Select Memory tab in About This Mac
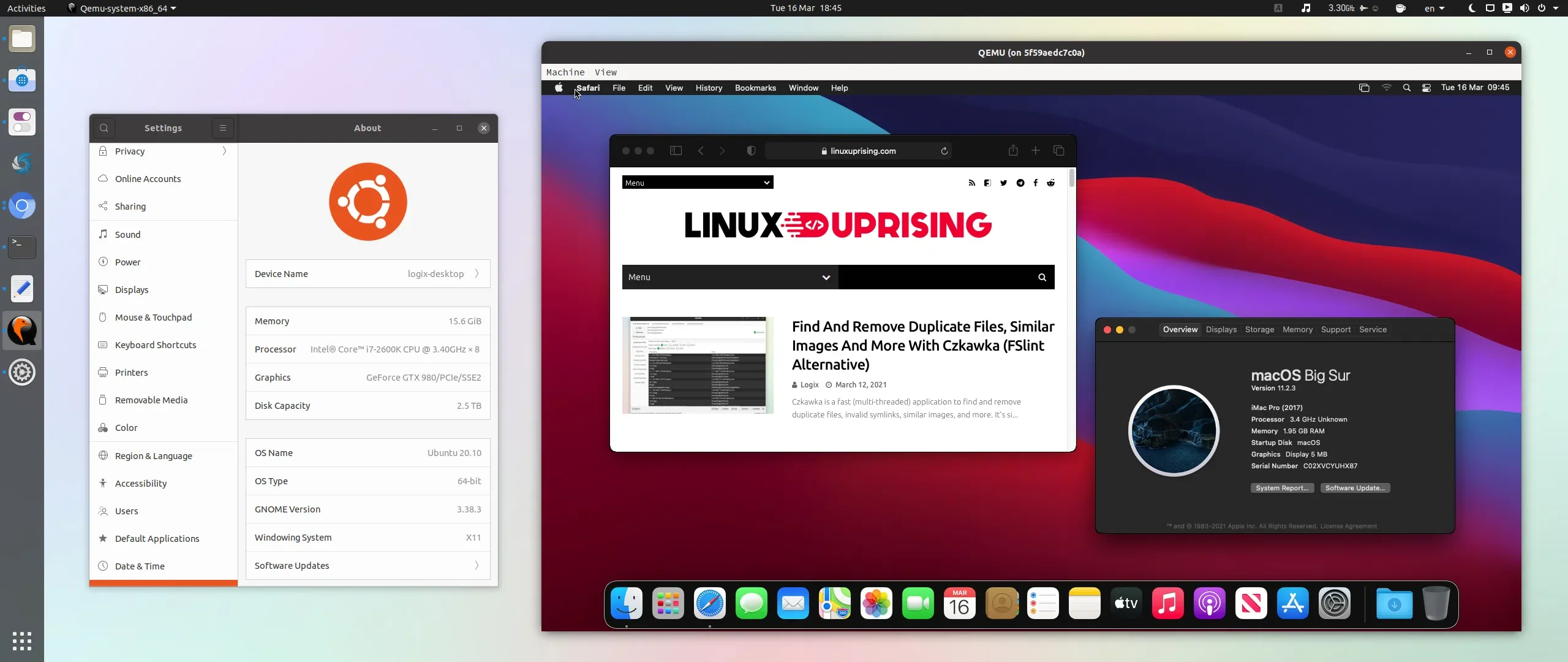Viewport: 1568px width, 662px height. pyautogui.click(x=1297, y=330)
